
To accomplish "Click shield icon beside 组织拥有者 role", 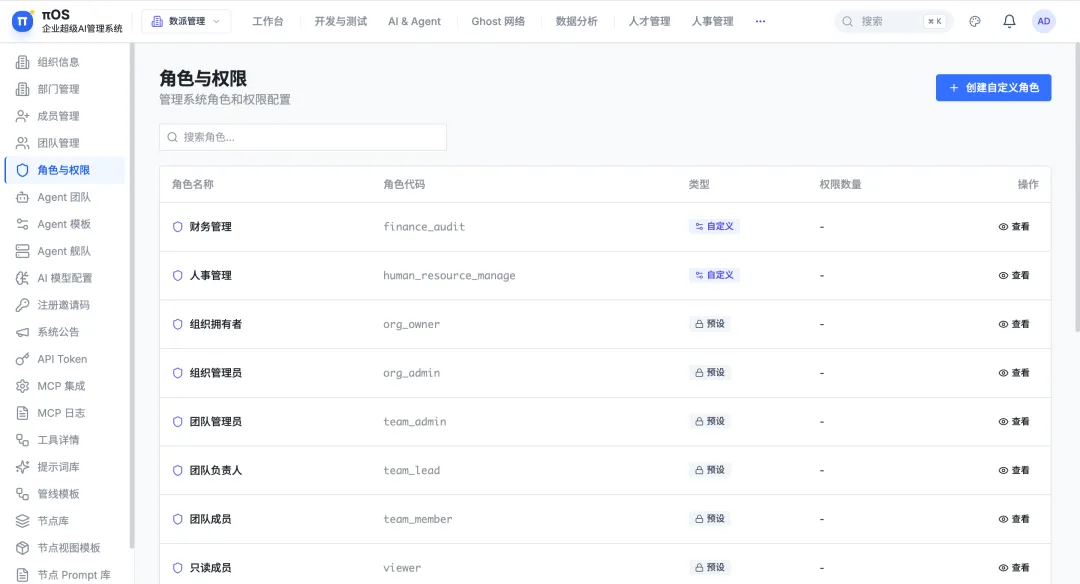I will click(178, 324).
